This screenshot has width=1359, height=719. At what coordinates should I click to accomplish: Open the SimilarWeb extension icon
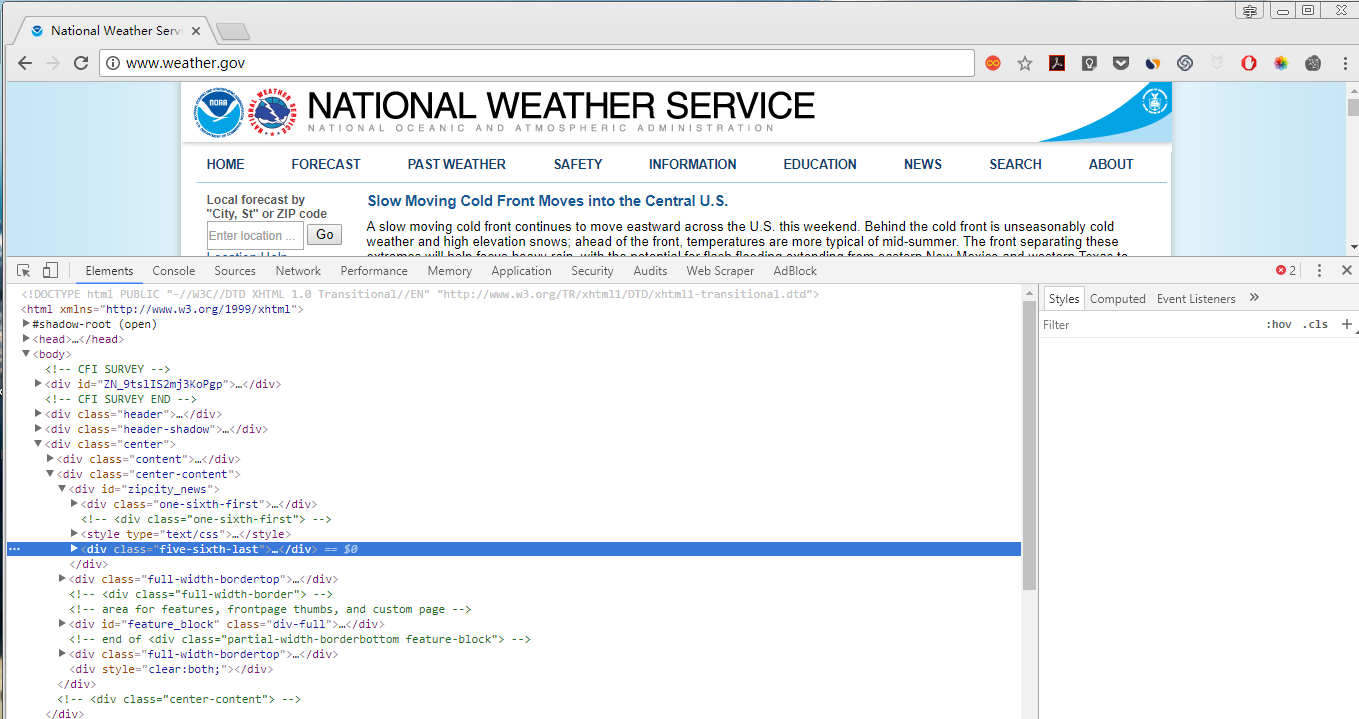click(x=1153, y=63)
